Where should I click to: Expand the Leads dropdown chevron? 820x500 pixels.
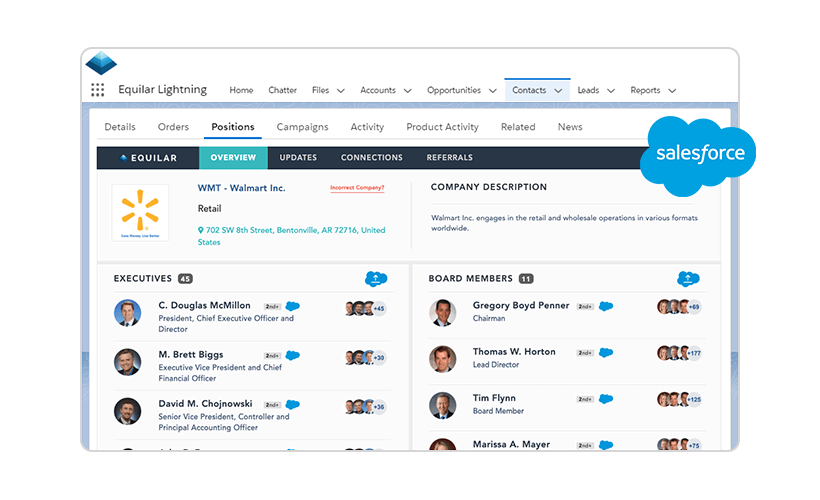point(611,90)
